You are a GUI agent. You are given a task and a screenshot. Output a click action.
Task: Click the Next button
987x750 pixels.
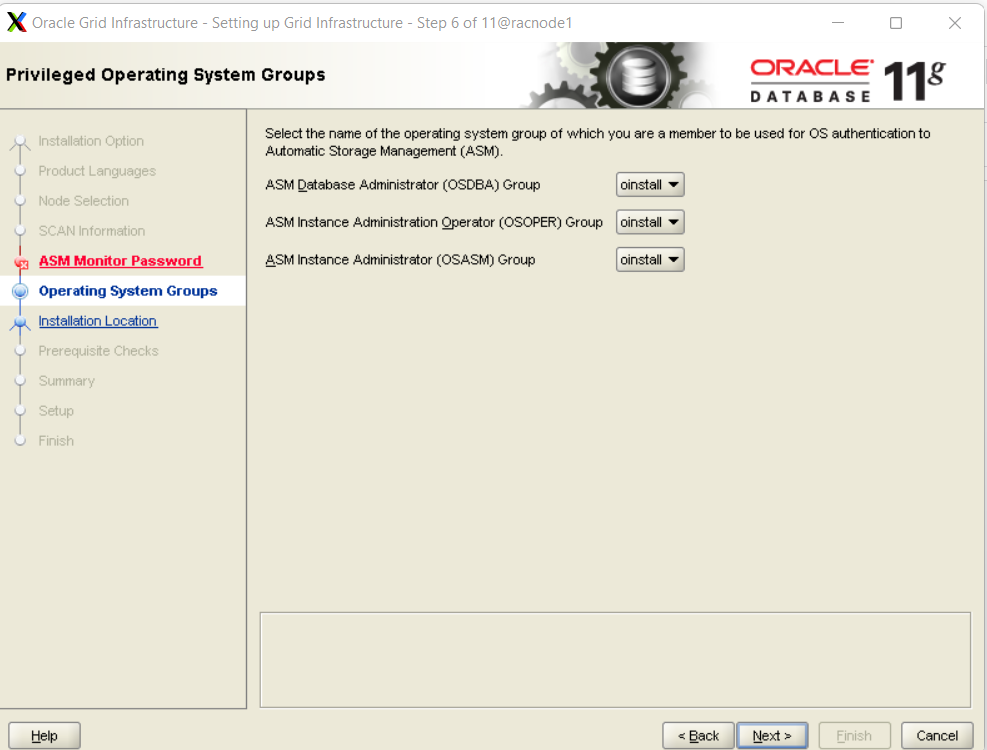tap(772, 736)
